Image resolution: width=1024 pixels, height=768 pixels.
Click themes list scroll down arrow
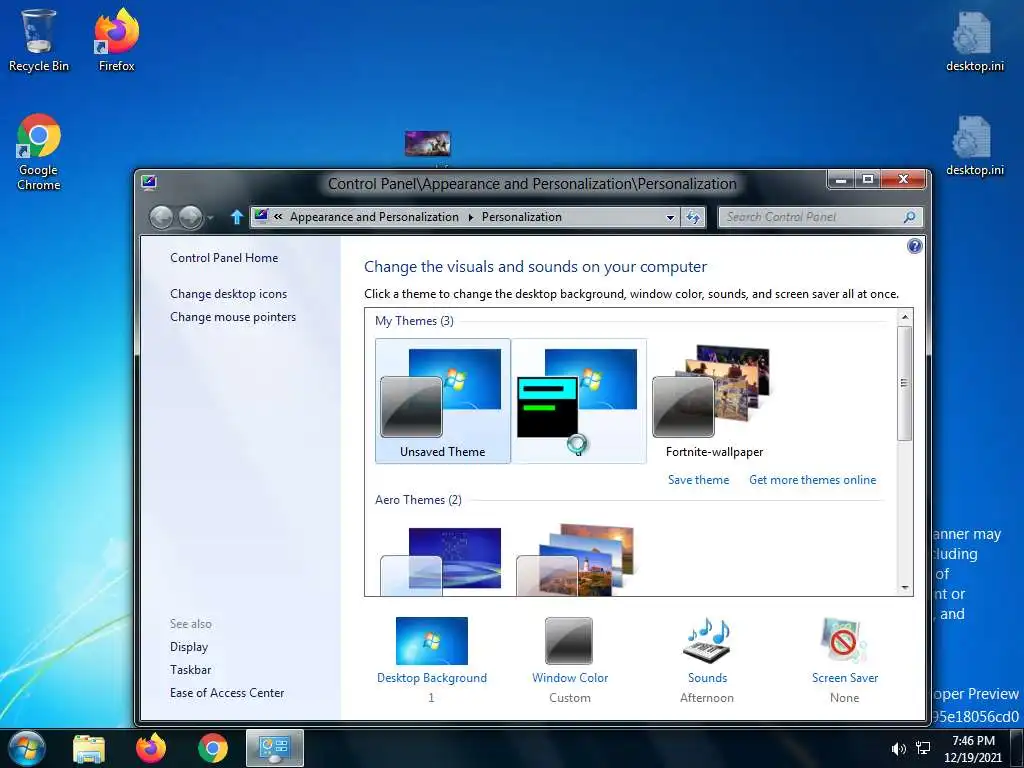click(x=904, y=588)
